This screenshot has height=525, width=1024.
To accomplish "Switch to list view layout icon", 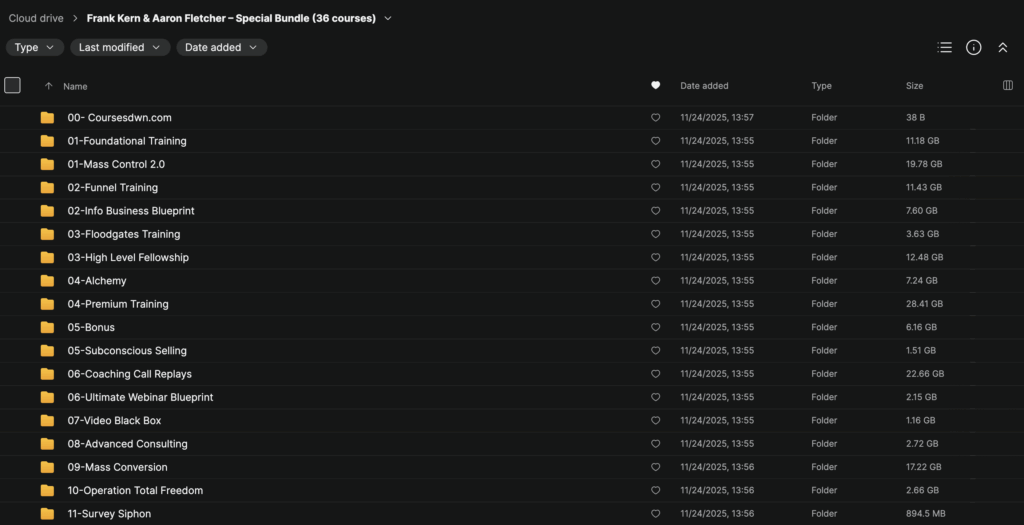I will pyautogui.click(x=945, y=47).
